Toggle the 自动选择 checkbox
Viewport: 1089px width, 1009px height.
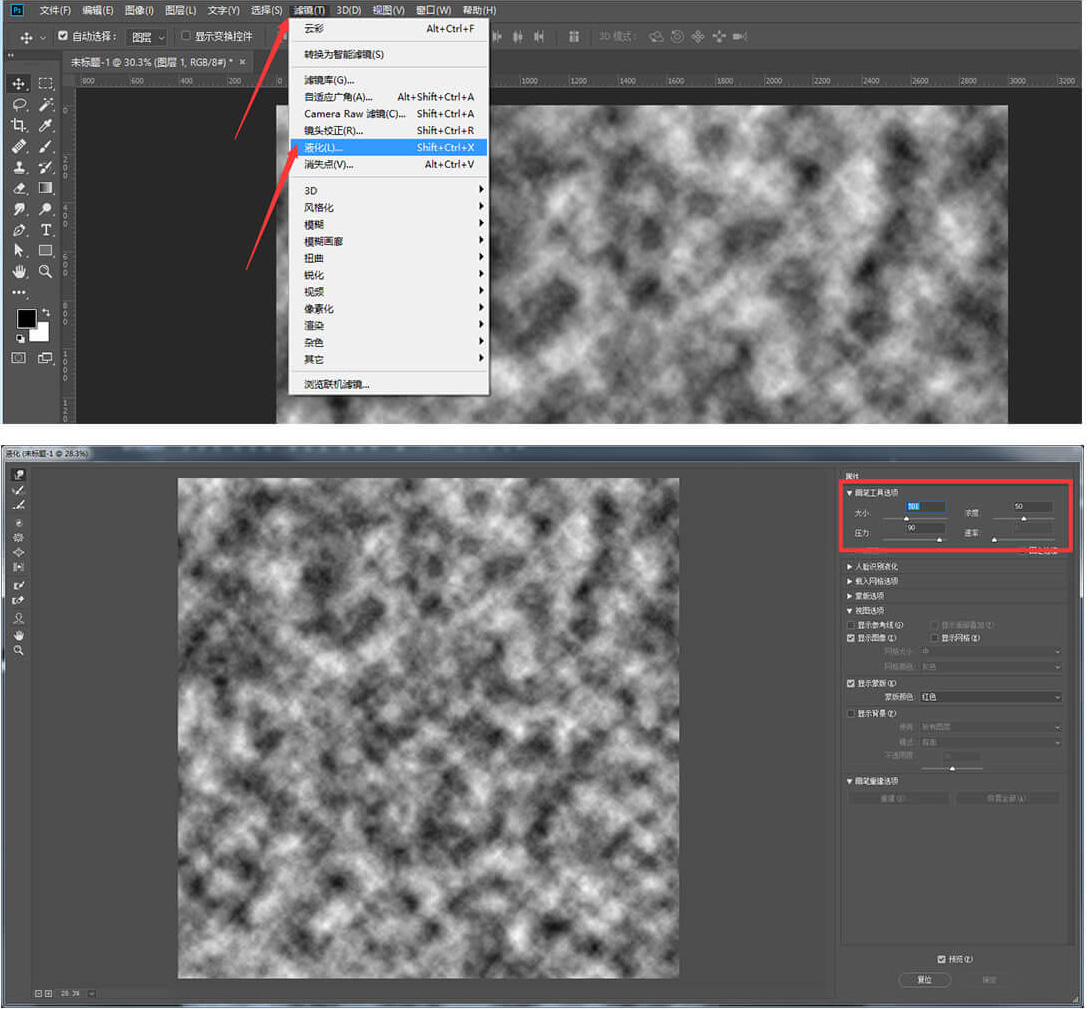coord(64,36)
